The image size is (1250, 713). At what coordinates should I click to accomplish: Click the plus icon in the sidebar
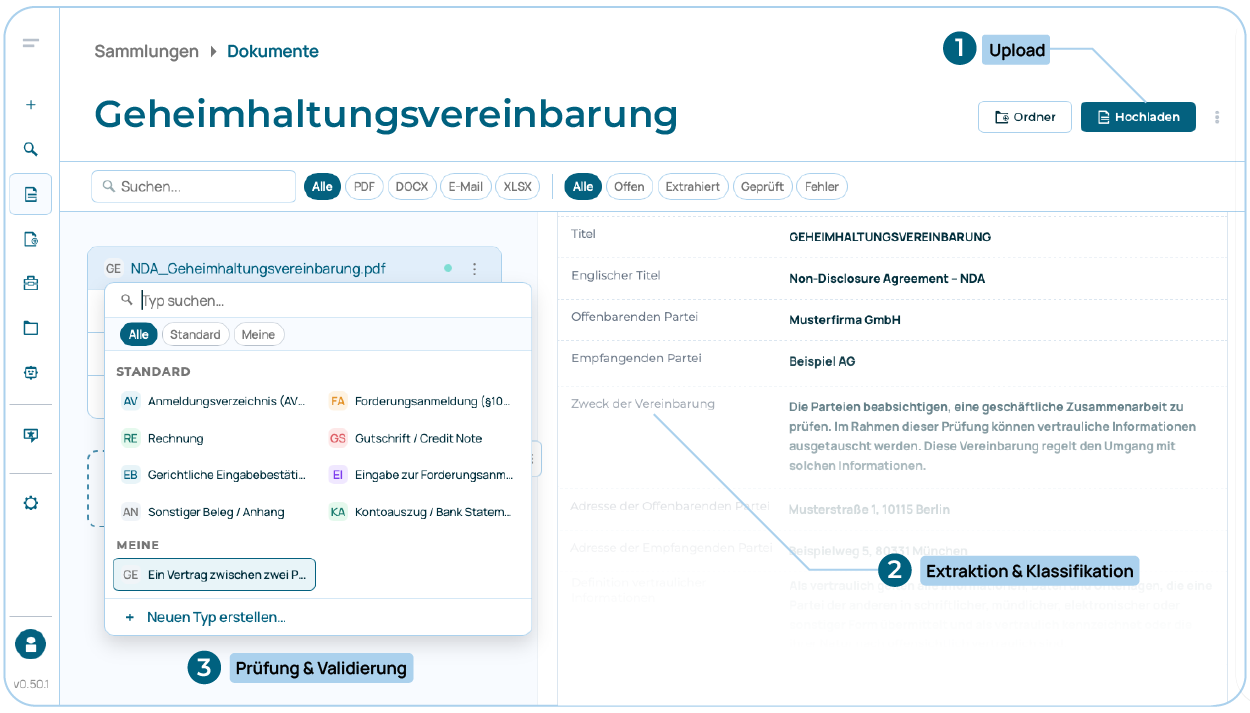(x=31, y=104)
